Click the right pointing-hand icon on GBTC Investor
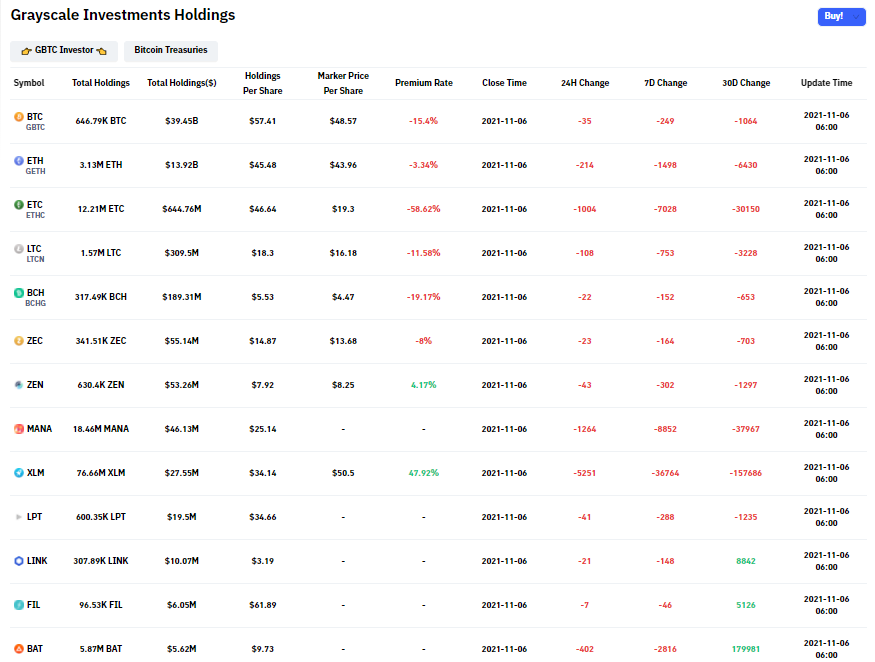The image size is (875, 662). tap(102, 51)
